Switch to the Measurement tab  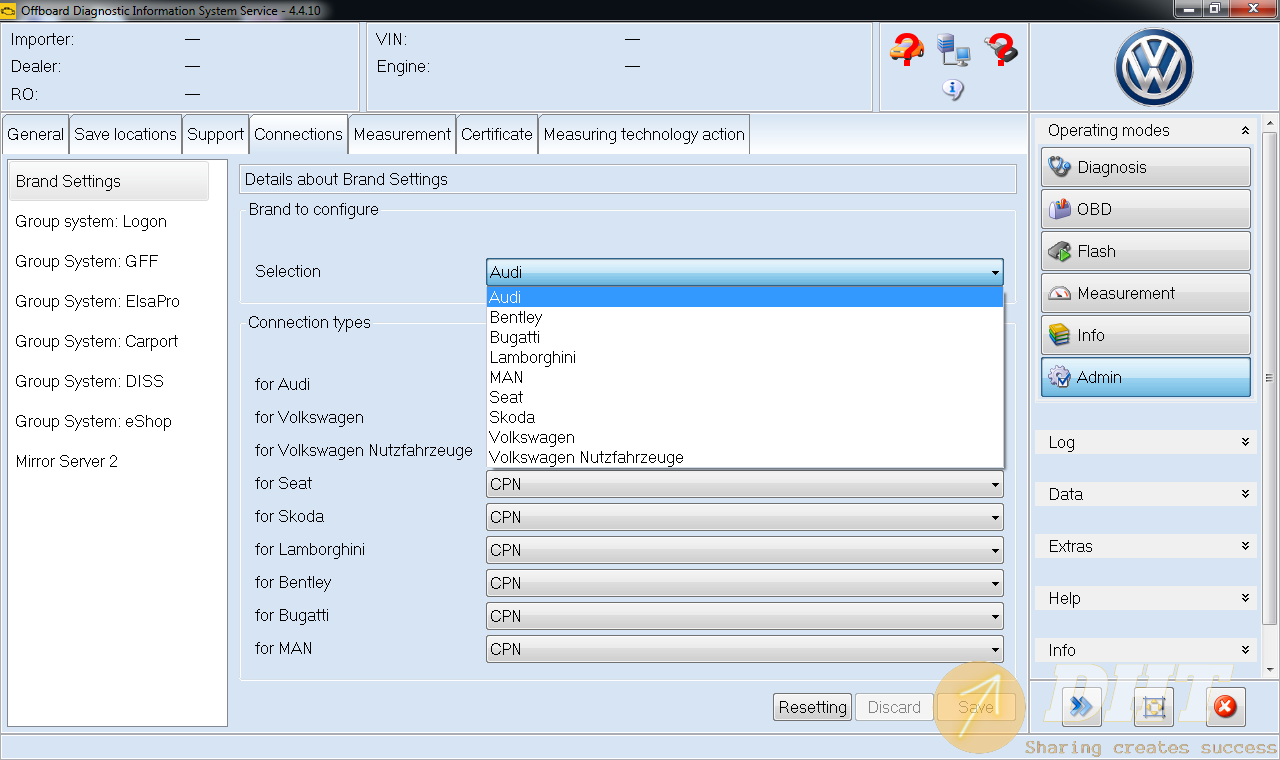click(402, 134)
